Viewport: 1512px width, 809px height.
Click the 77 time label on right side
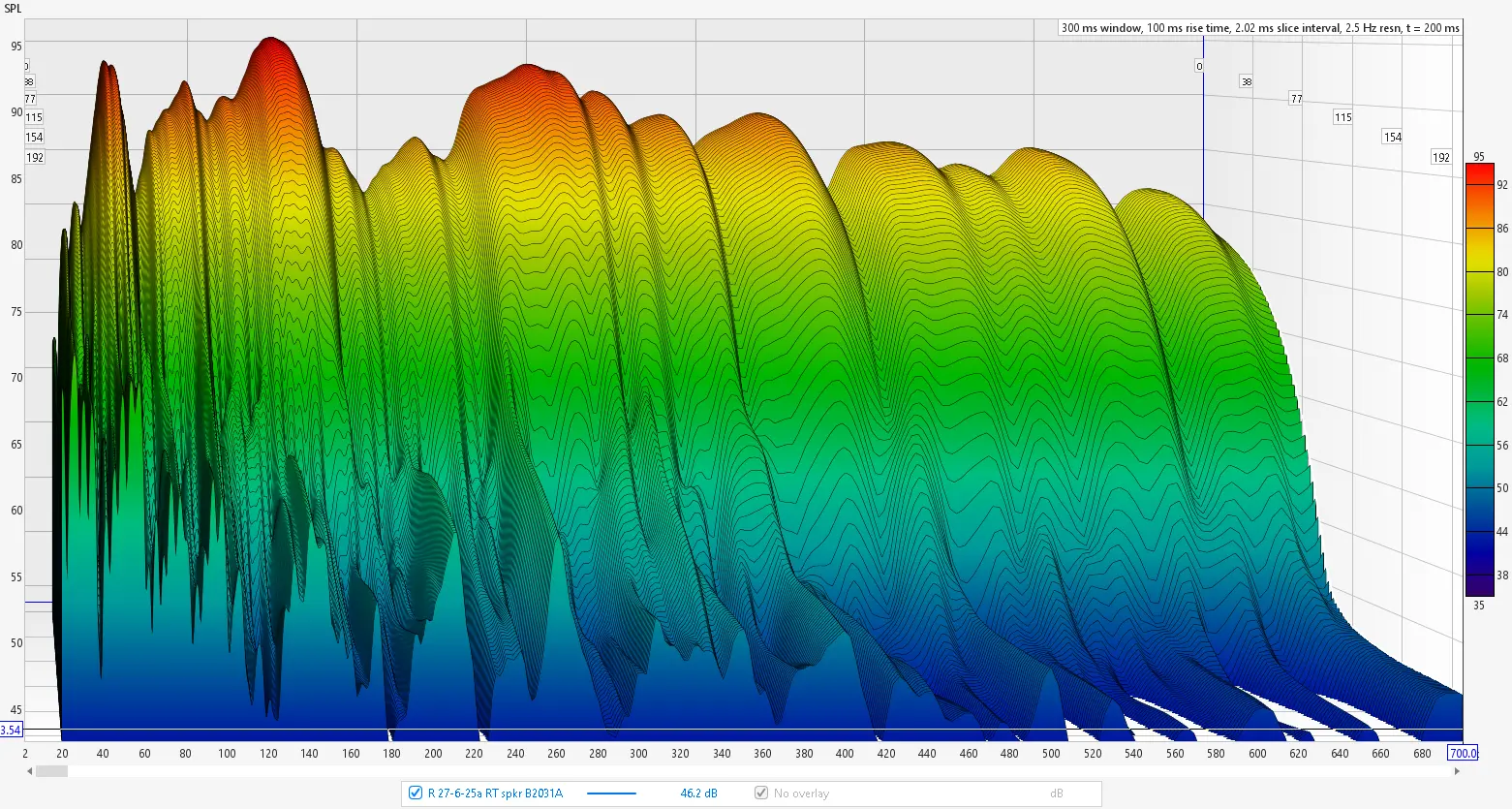[x=1296, y=99]
